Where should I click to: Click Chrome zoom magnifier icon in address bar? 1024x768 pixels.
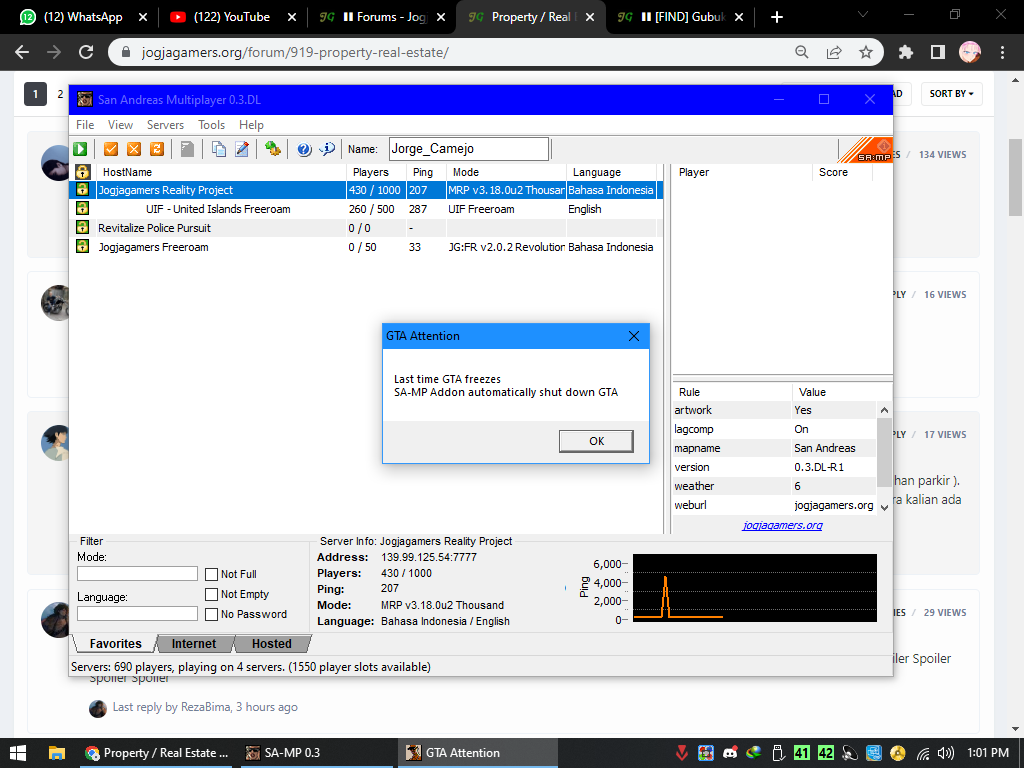802,52
